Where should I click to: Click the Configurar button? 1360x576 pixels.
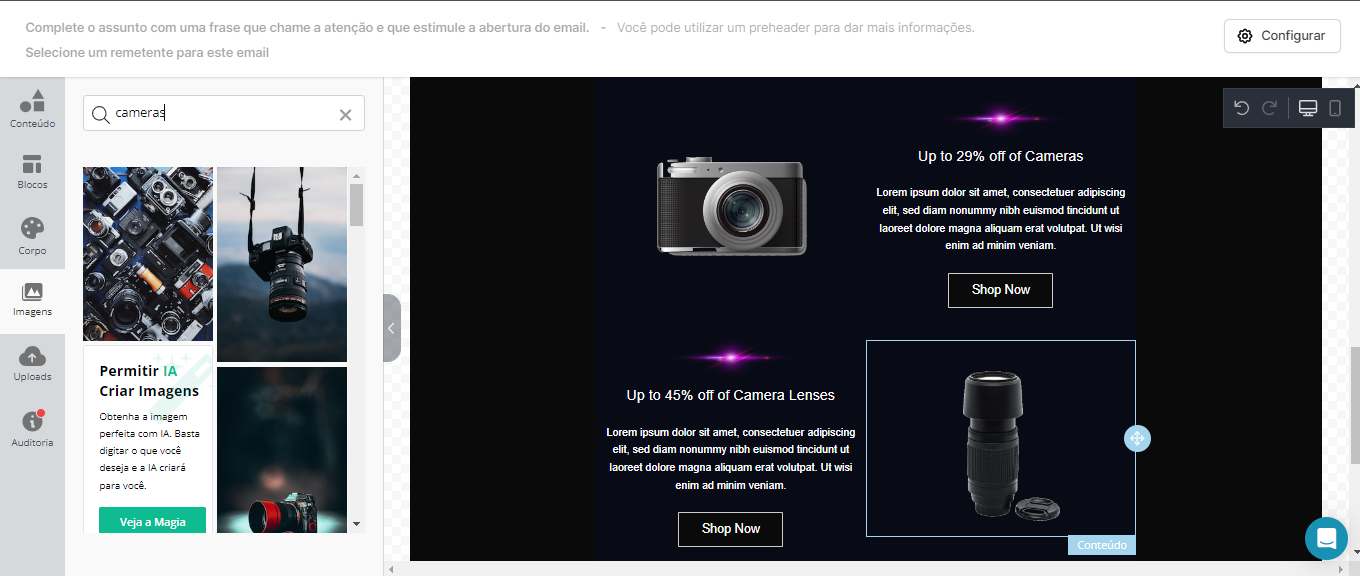(1282, 36)
